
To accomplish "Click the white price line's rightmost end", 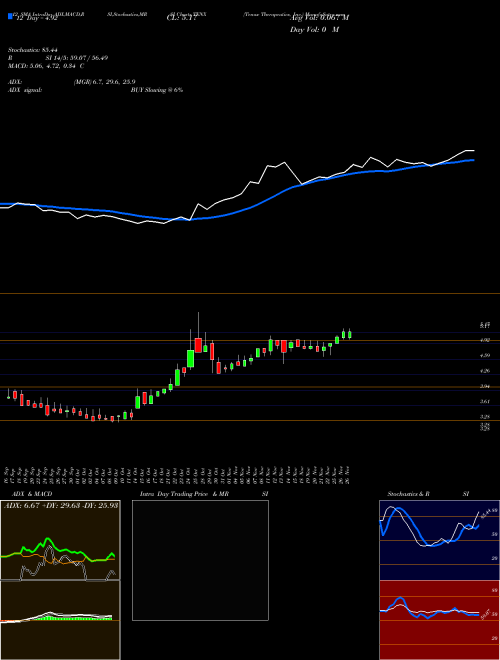I will coord(474,150).
